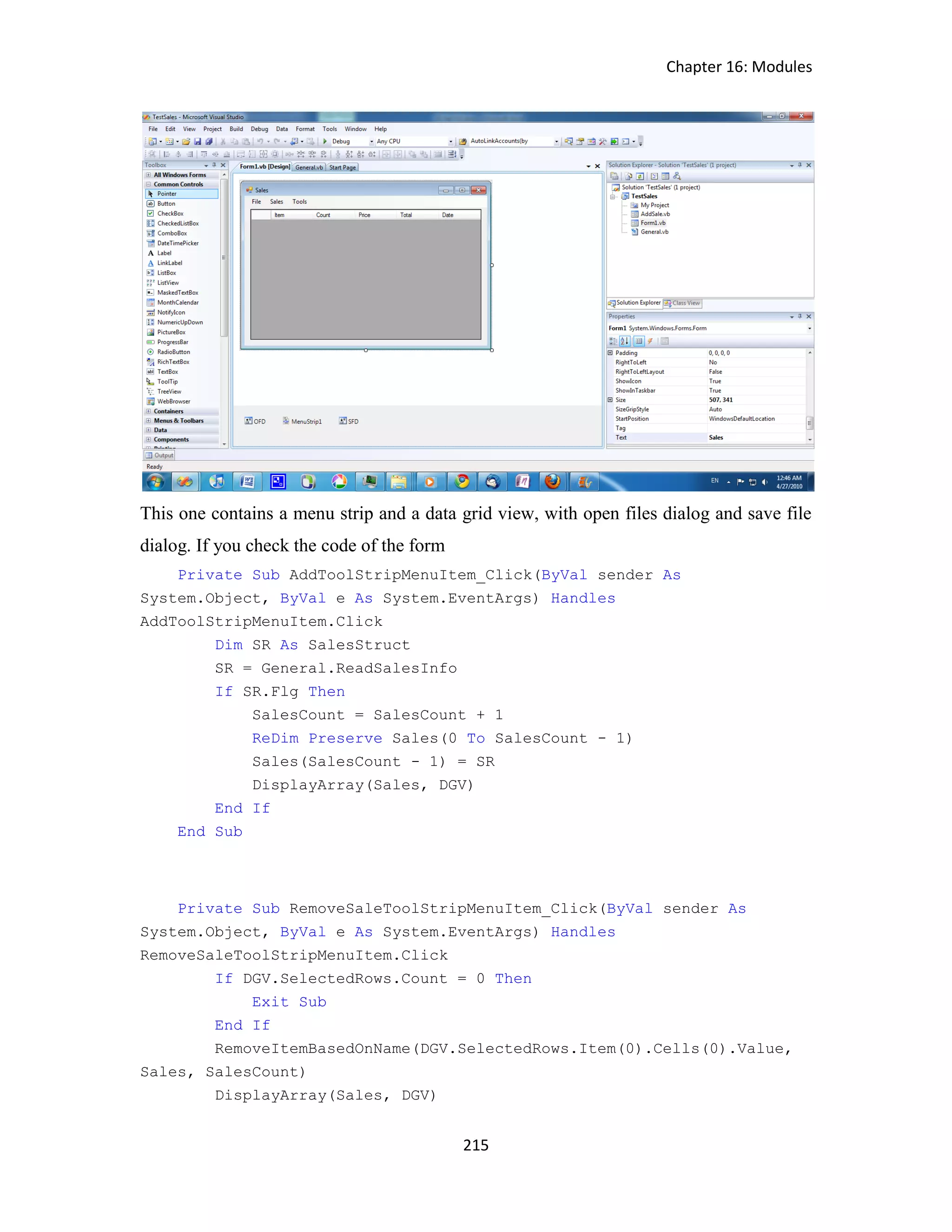This screenshot has width=952, height=1232.
Task: Switch to the General.vb tab
Action: pyautogui.click(x=309, y=167)
